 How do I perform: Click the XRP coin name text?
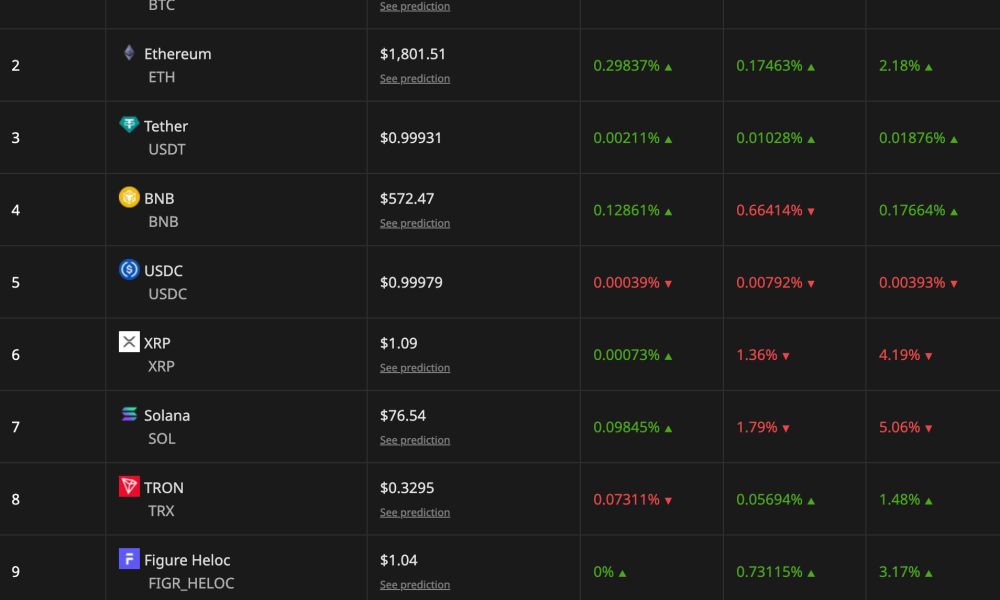coord(157,343)
